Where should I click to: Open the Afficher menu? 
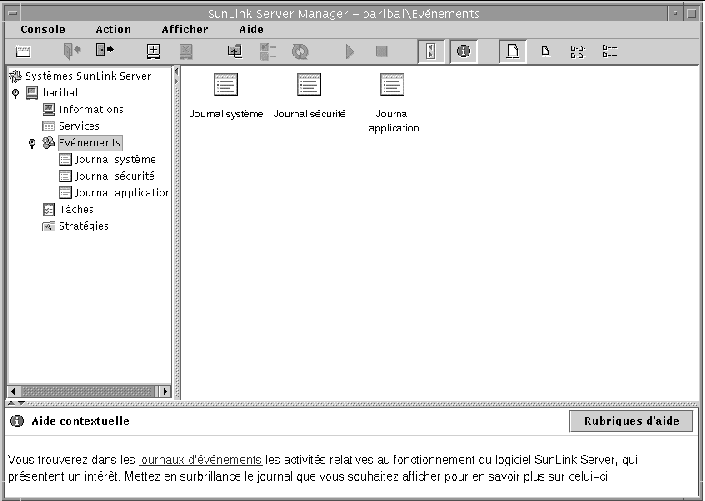(185, 30)
